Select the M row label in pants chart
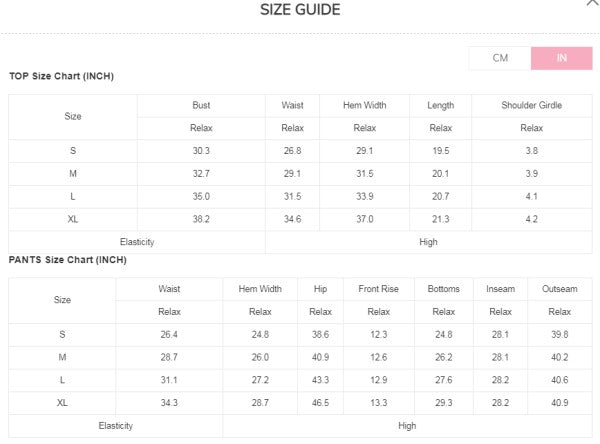 coord(62,357)
